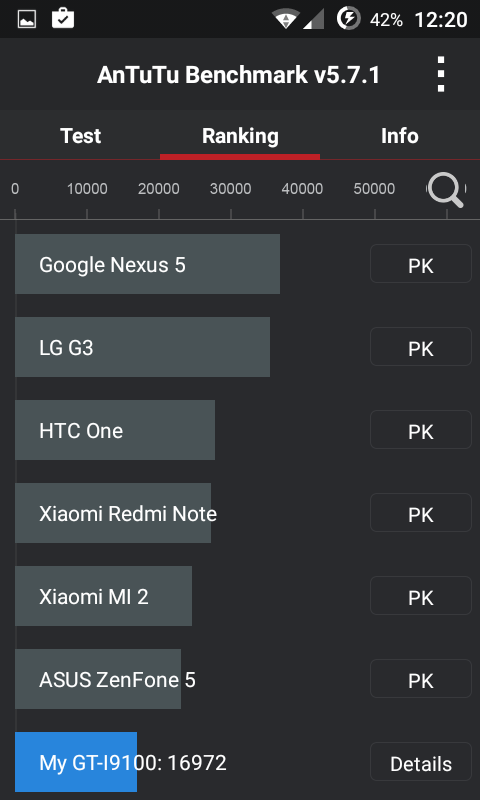Tap PK beside Xiaomi MI 2
This screenshot has height=800, width=480.
click(x=421, y=596)
